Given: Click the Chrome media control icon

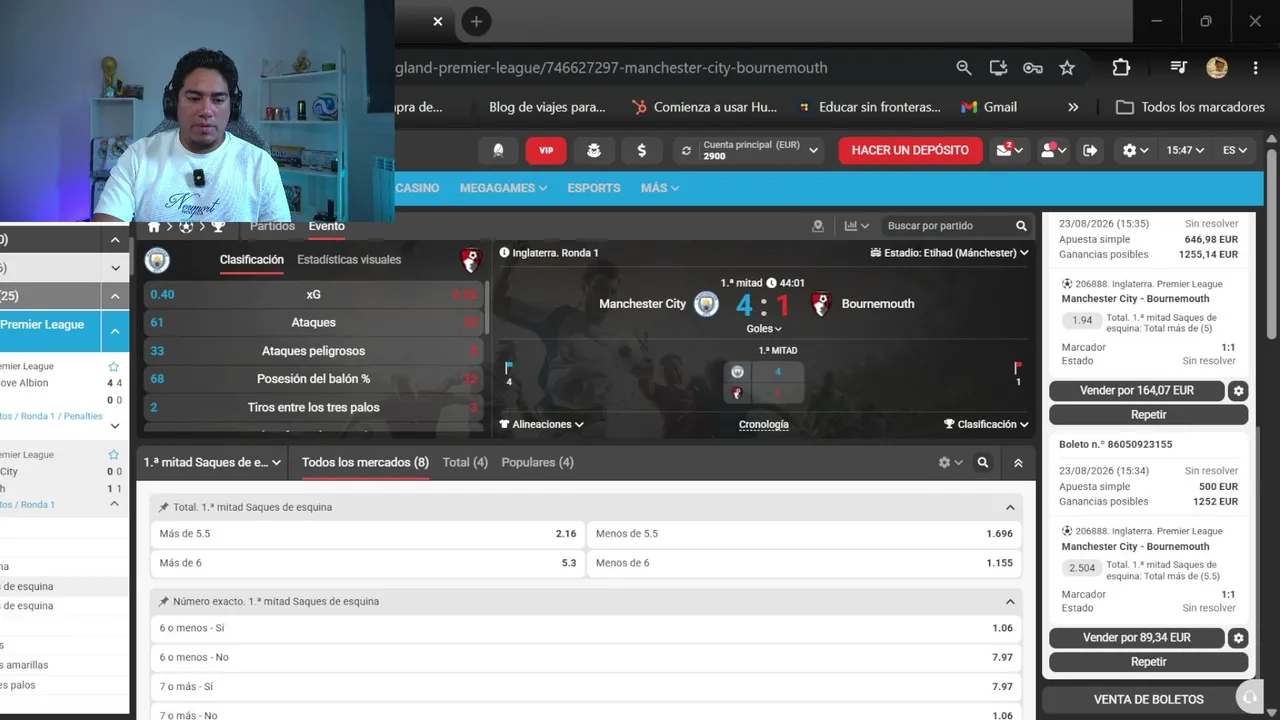Looking at the screenshot, I should (1179, 68).
